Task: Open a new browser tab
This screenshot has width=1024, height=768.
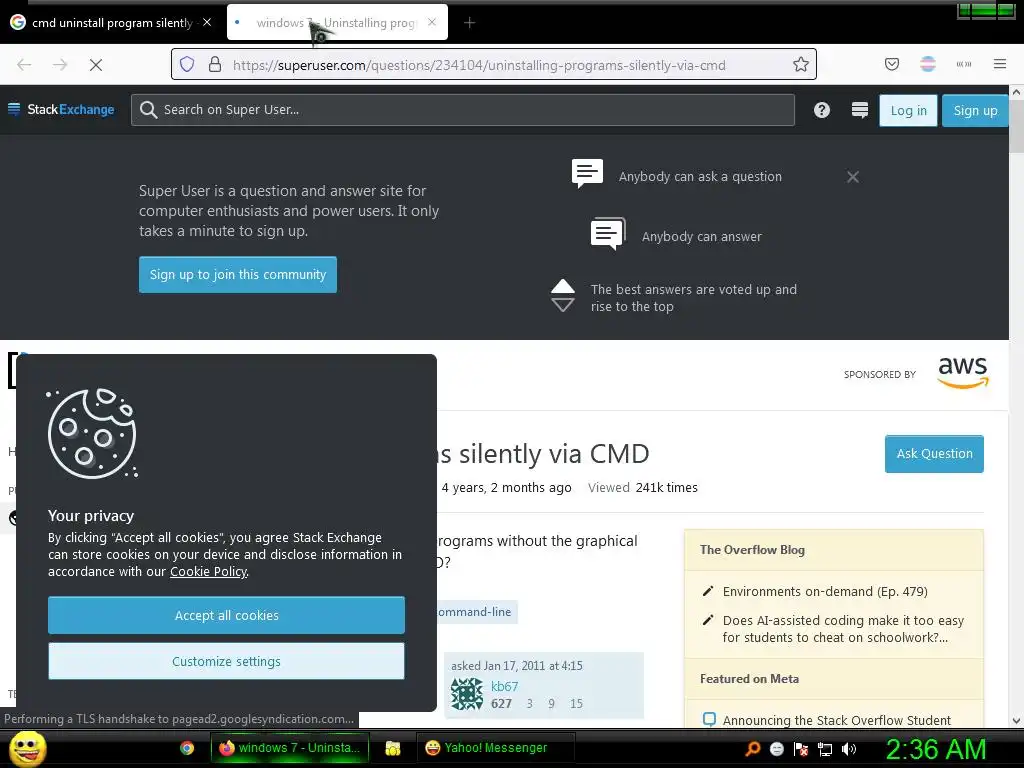Action: (x=470, y=23)
